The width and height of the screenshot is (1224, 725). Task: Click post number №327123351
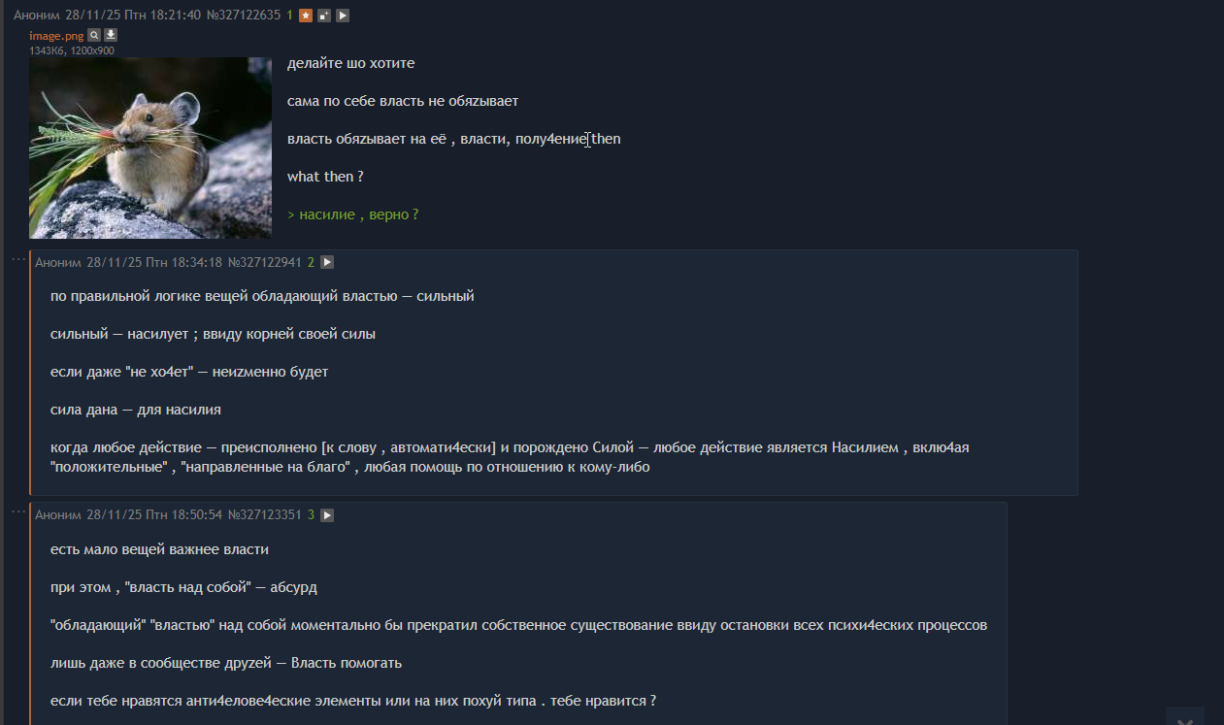coord(265,515)
